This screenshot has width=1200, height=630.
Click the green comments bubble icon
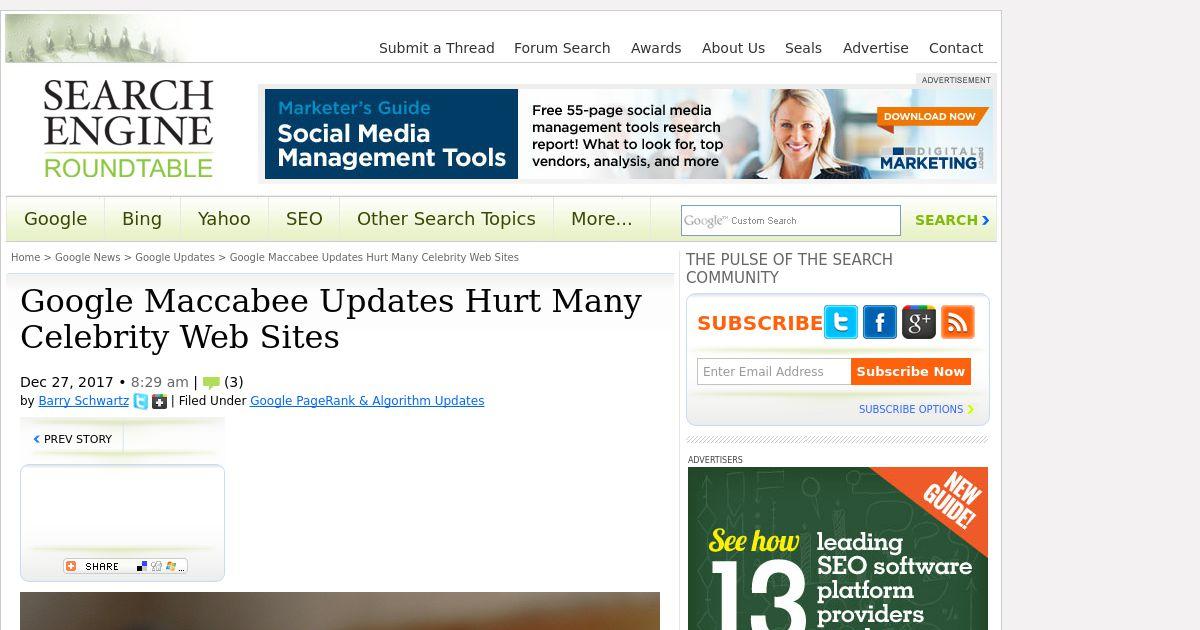click(x=211, y=382)
